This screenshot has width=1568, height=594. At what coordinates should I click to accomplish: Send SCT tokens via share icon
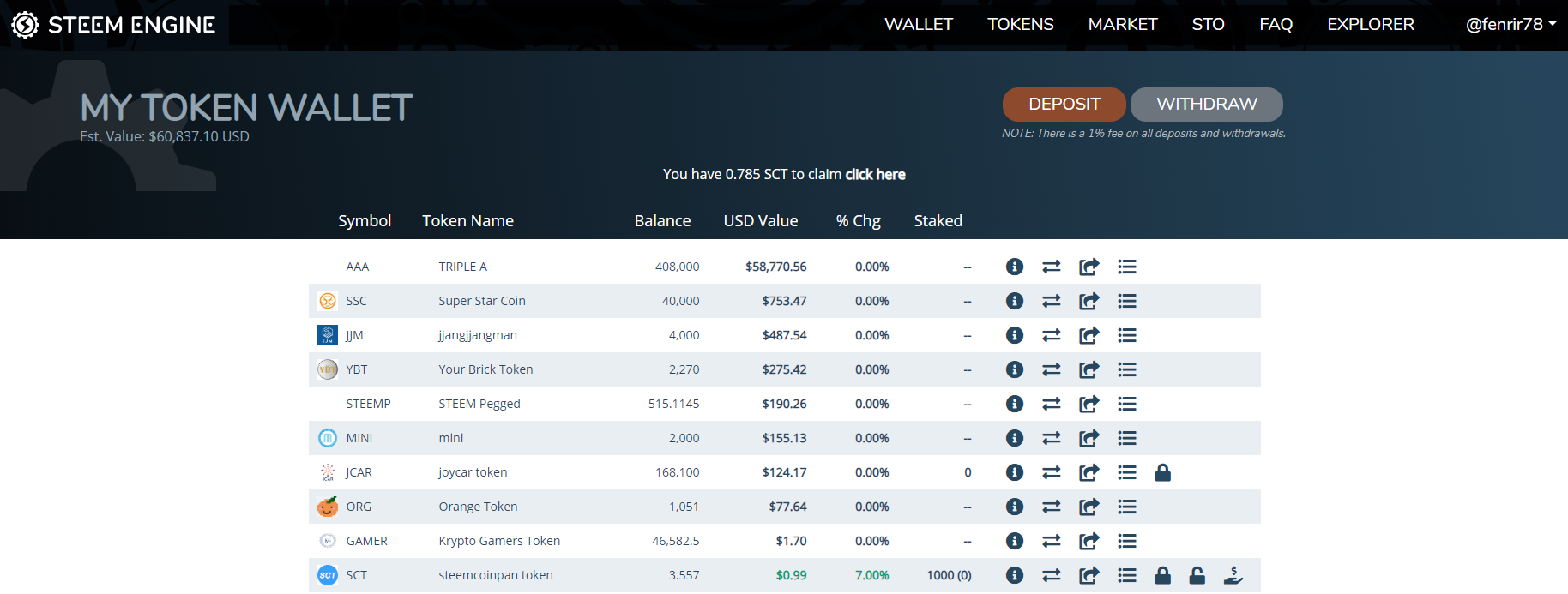1089,575
